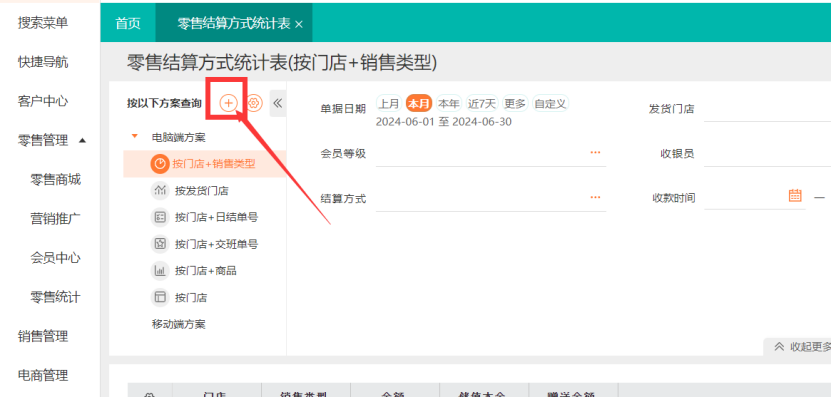Viewport: 831px width, 398px height.
Task: Add a new query scheme with plus icon
Action: click(x=228, y=103)
